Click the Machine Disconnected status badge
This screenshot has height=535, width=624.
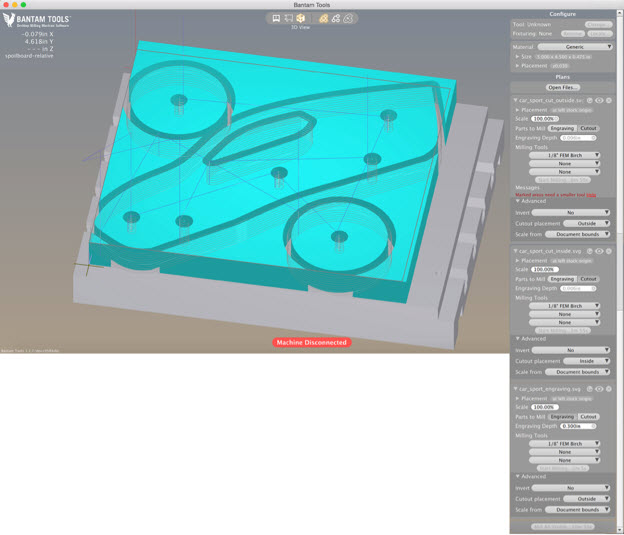pos(312,342)
